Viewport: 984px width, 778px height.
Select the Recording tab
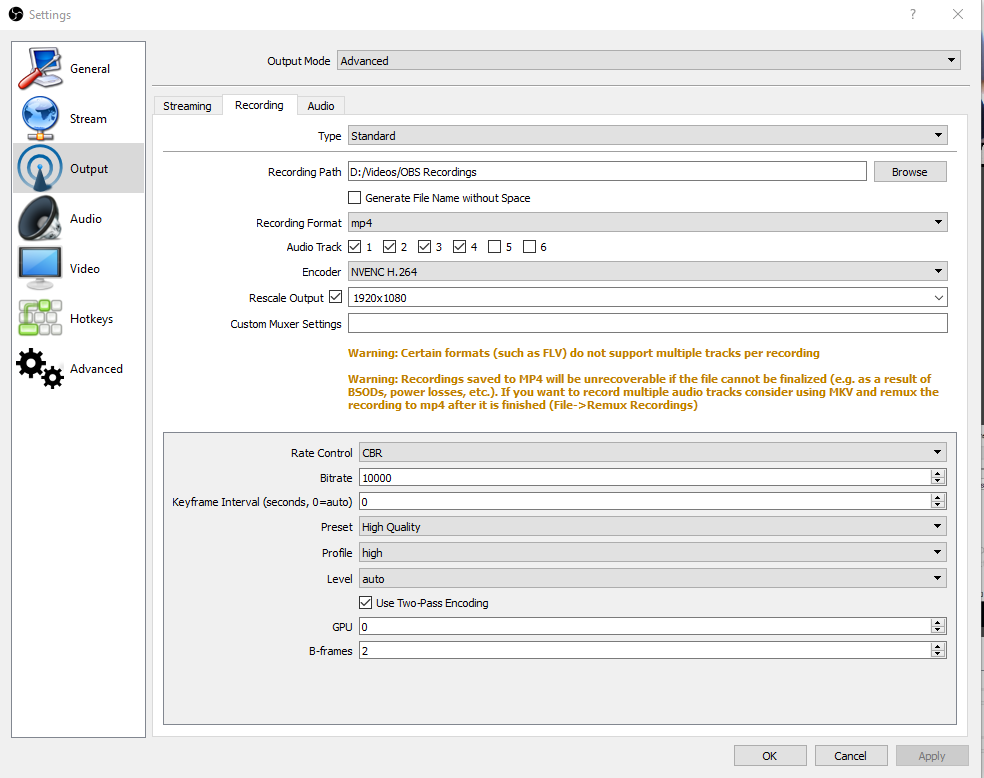pyautogui.click(x=259, y=105)
